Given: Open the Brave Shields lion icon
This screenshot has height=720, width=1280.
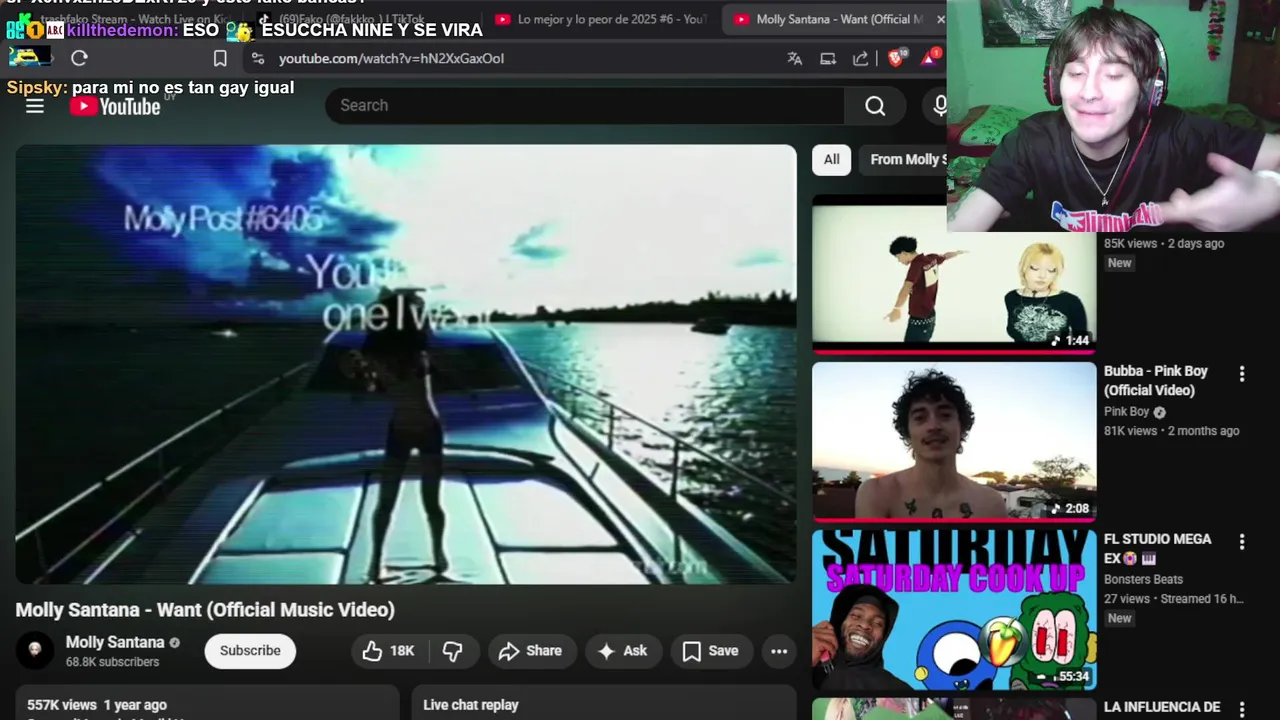Looking at the screenshot, I should coord(896,58).
